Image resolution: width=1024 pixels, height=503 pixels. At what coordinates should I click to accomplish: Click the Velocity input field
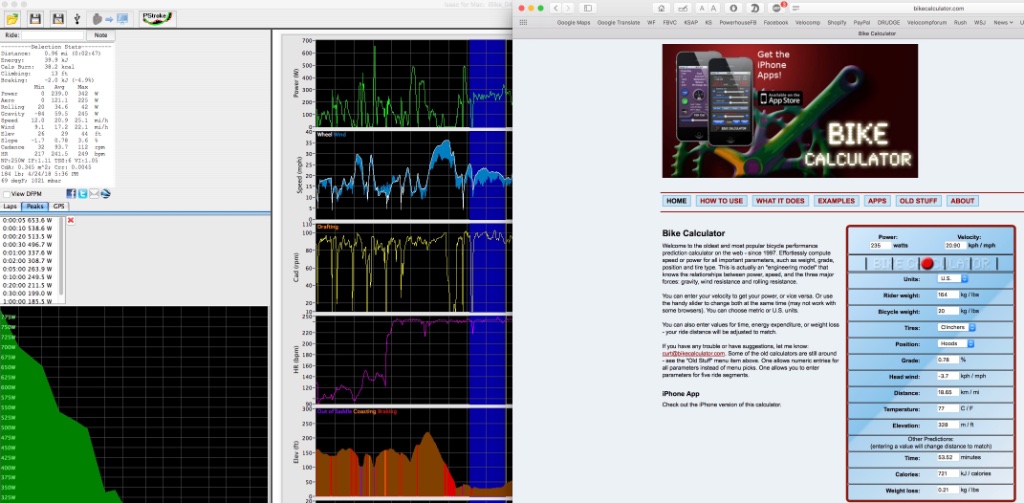[955, 246]
